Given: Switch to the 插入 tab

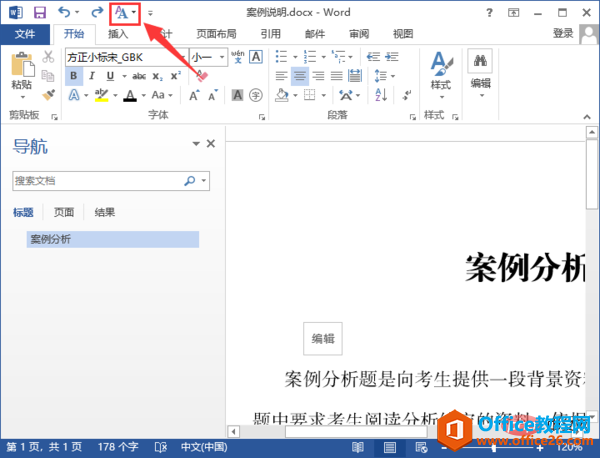Looking at the screenshot, I should tap(118, 34).
